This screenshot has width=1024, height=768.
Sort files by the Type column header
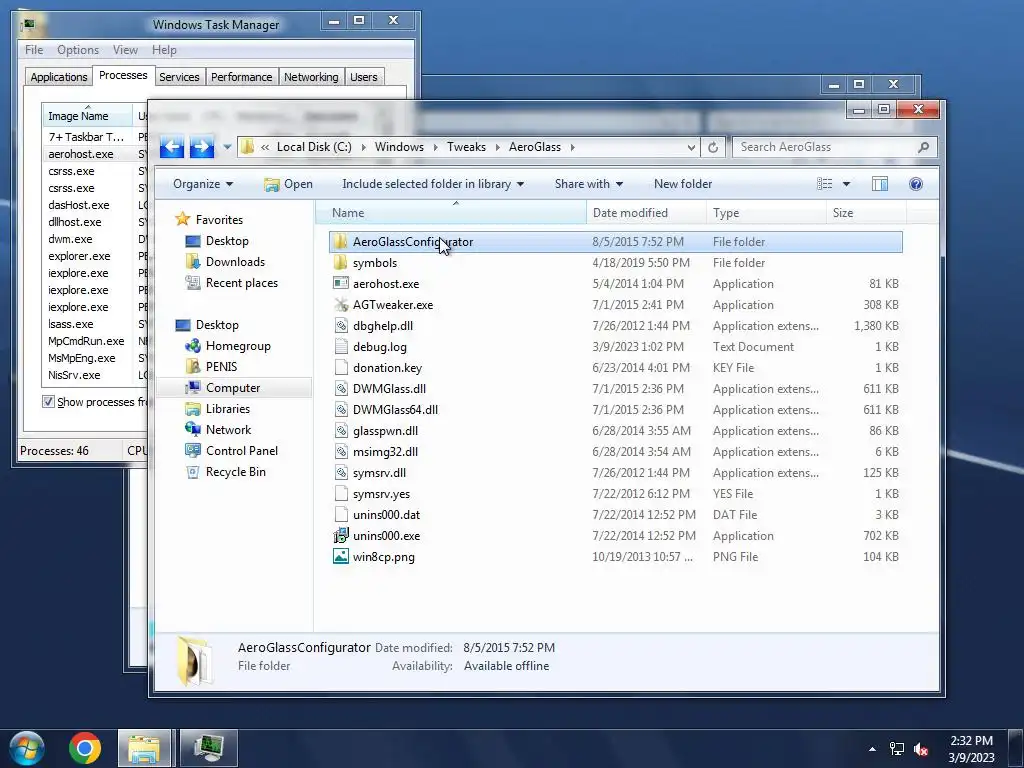pyautogui.click(x=766, y=213)
